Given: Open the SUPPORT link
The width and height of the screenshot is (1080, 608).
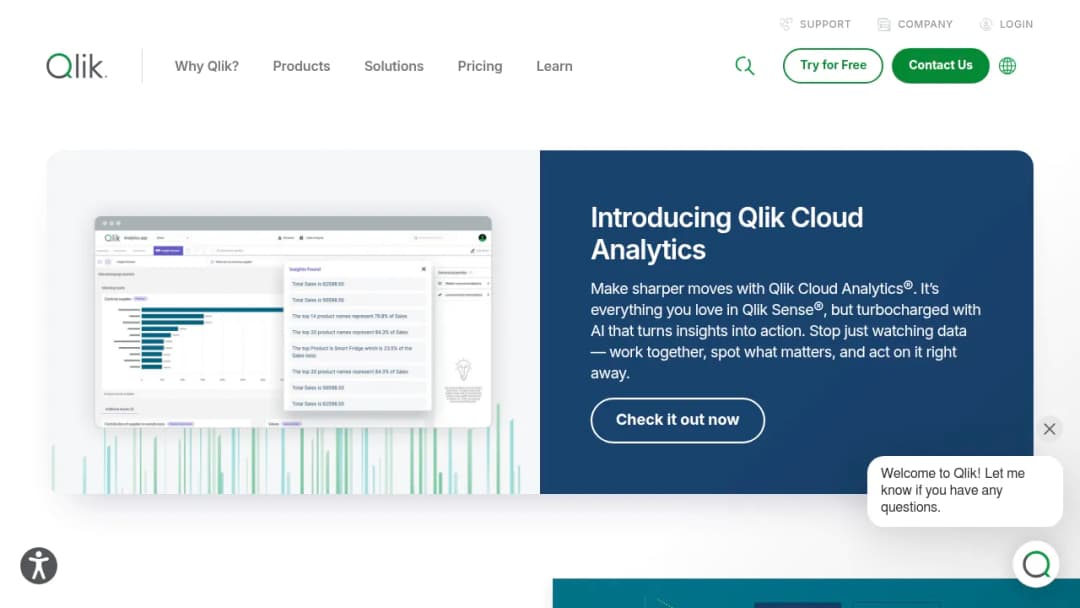Looking at the screenshot, I should tap(825, 24).
